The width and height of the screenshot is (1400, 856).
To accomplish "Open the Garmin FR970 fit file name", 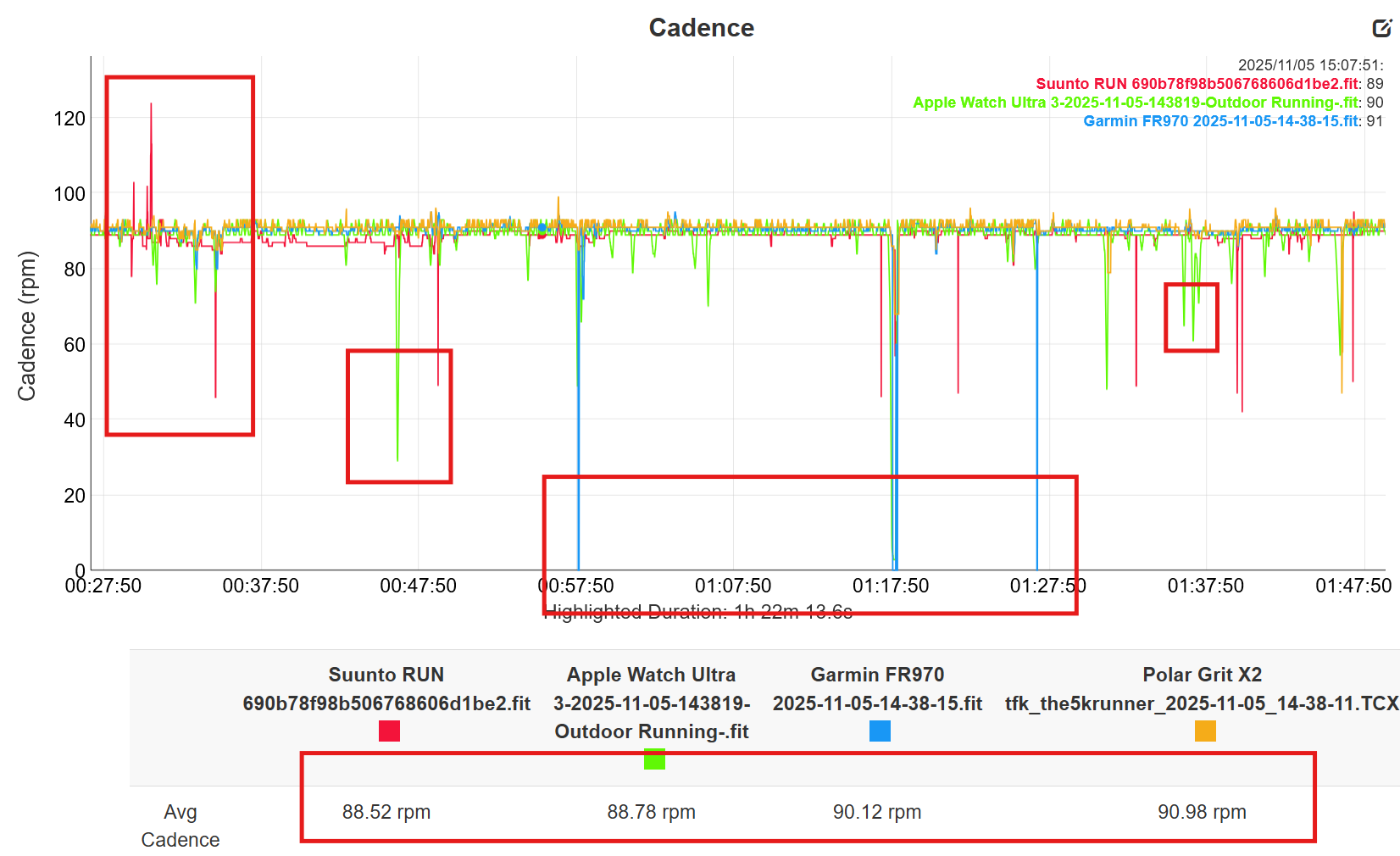I will 879,703.
